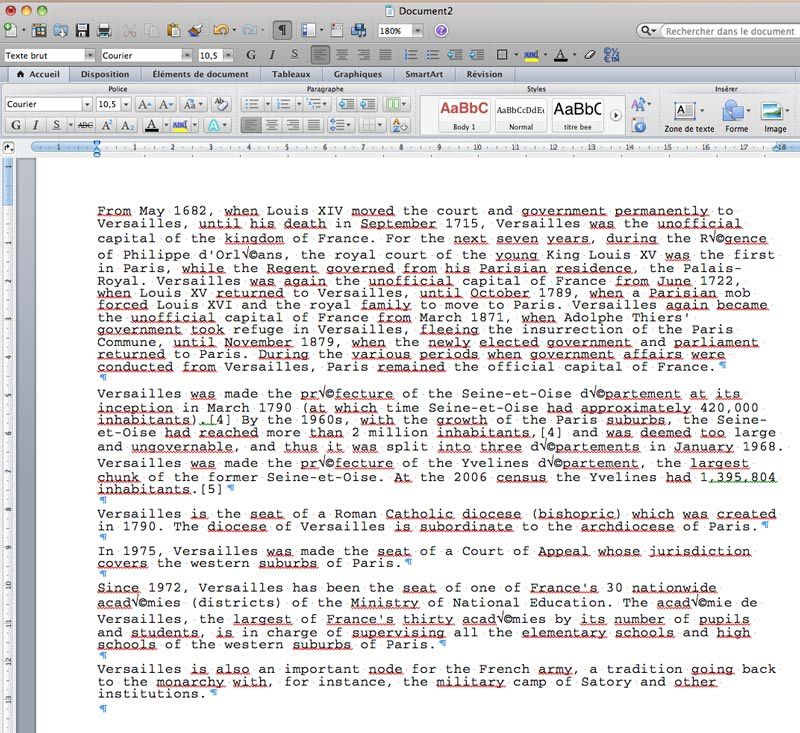The height and width of the screenshot is (733, 800).
Task: Toggle bold (G) in the ribbon
Action: [14, 125]
